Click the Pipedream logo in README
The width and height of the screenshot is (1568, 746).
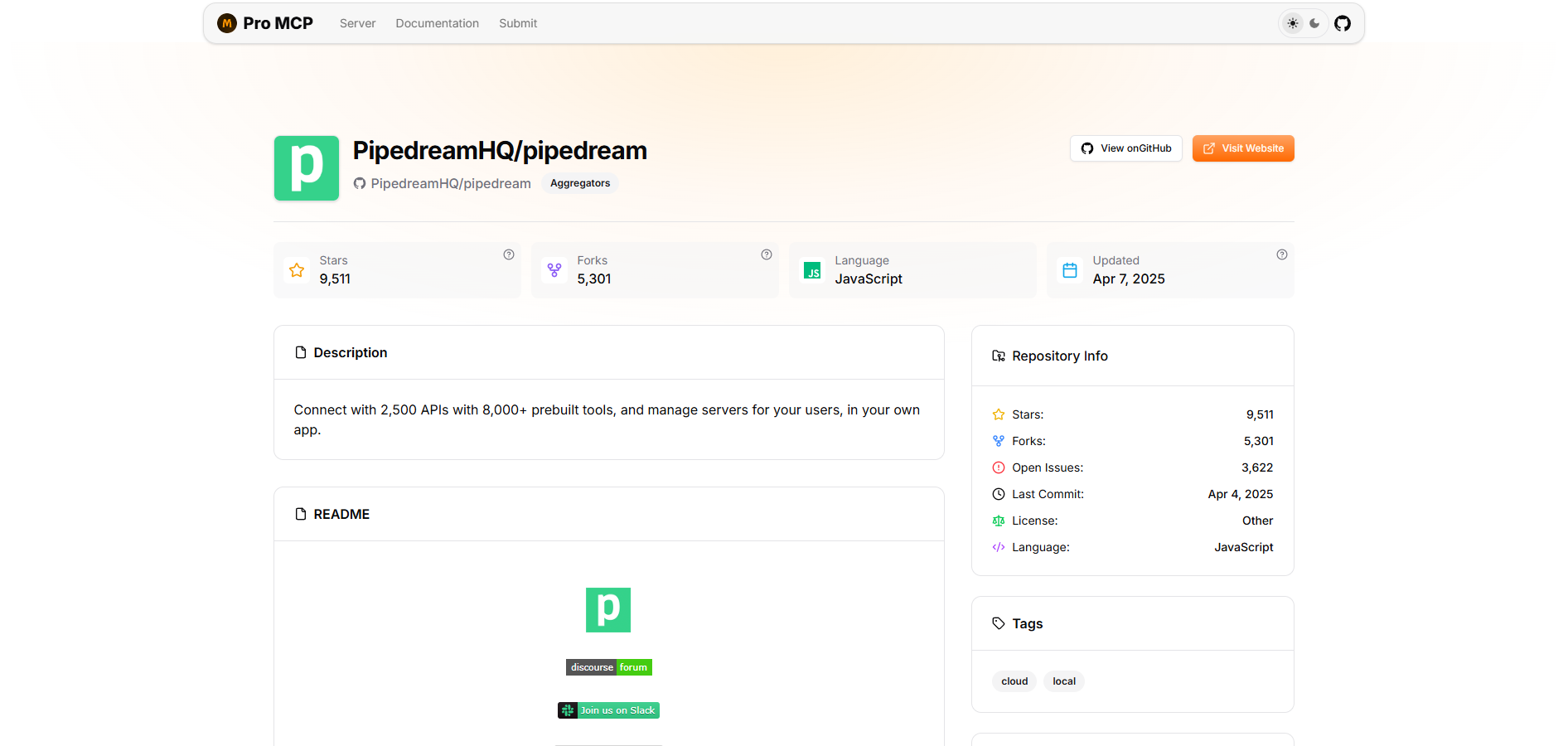[608, 610]
